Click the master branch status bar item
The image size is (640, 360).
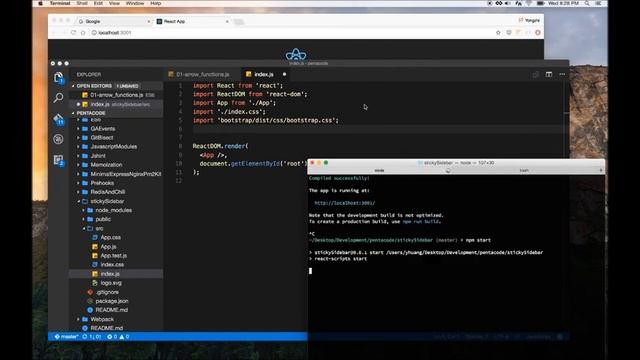coord(67,337)
